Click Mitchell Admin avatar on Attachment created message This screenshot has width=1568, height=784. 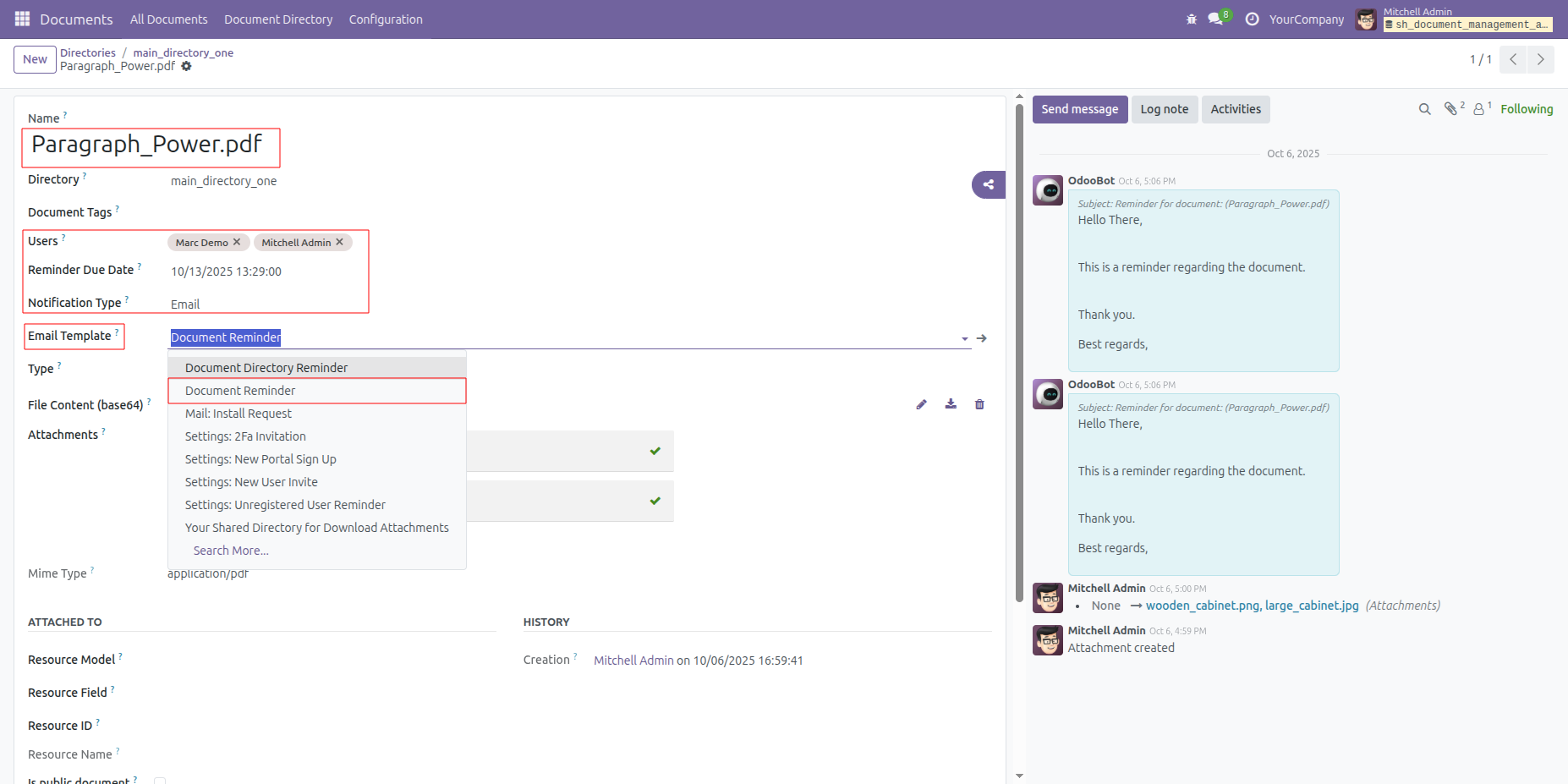(x=1048, y=640)
